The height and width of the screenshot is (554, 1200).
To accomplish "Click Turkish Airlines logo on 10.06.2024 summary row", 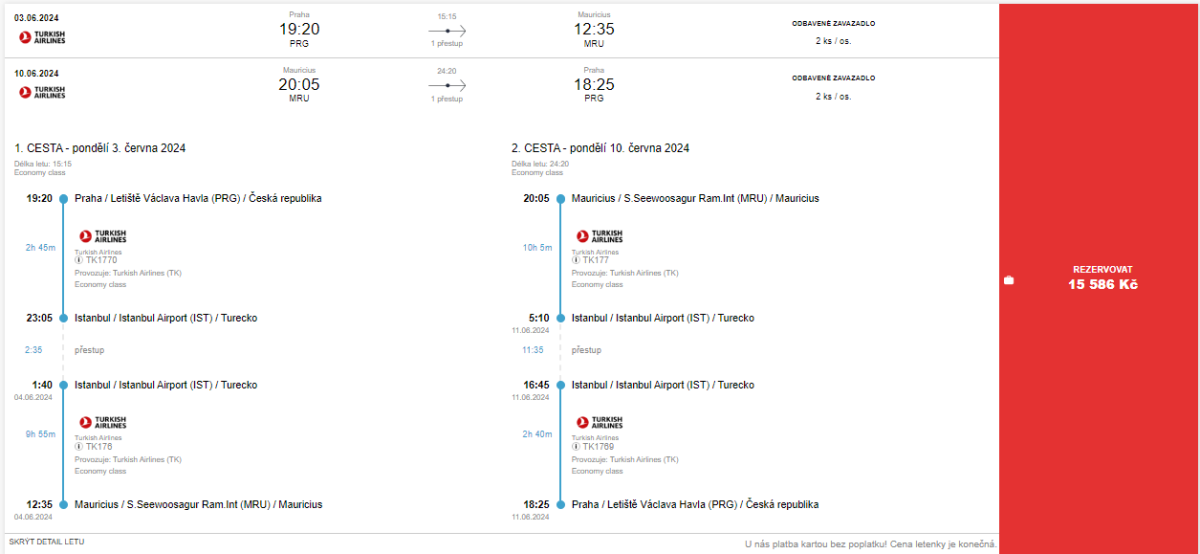I will (42, 92).
